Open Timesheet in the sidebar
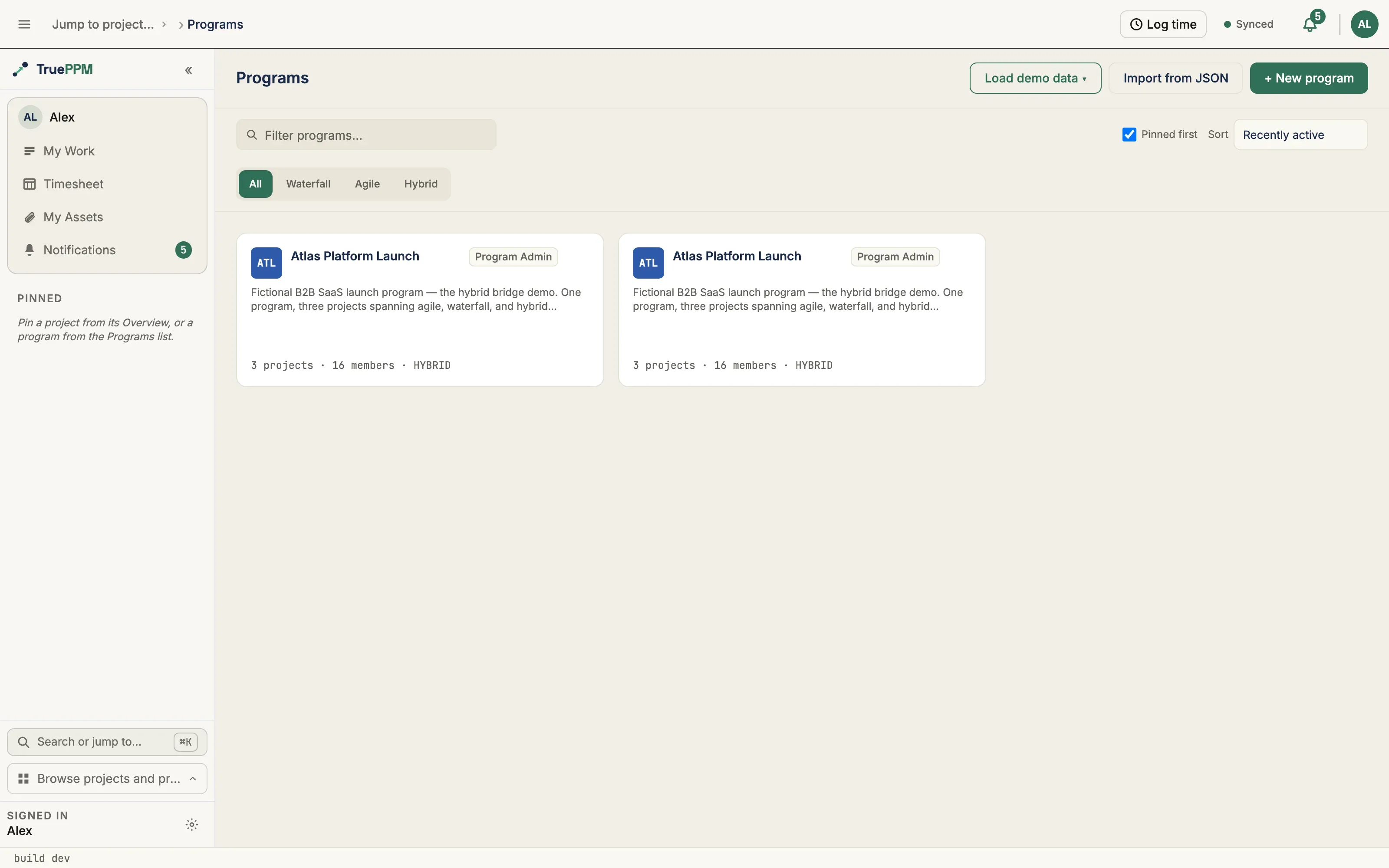 pos(107,184)
